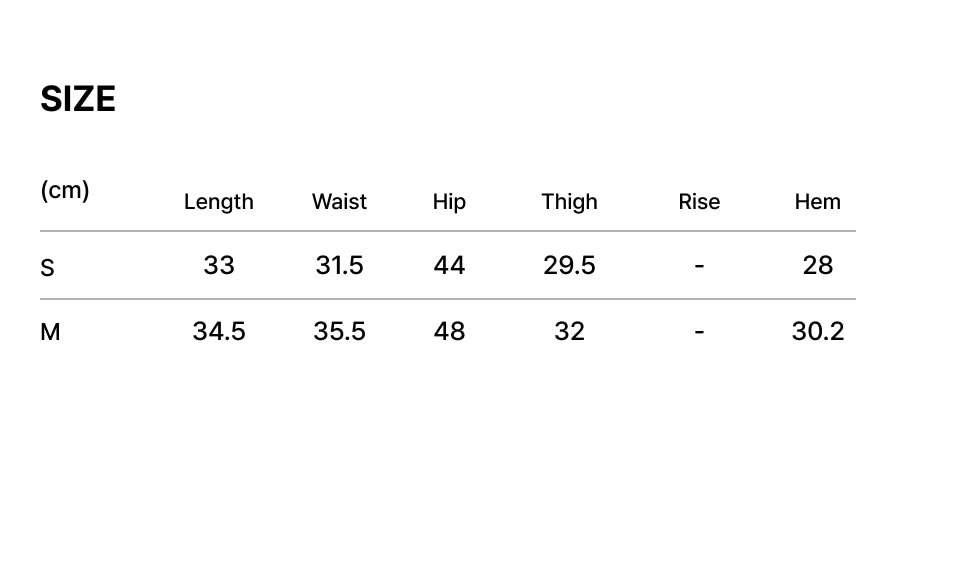
Task: Click the size S hip value 44
Action: (449, 265)
